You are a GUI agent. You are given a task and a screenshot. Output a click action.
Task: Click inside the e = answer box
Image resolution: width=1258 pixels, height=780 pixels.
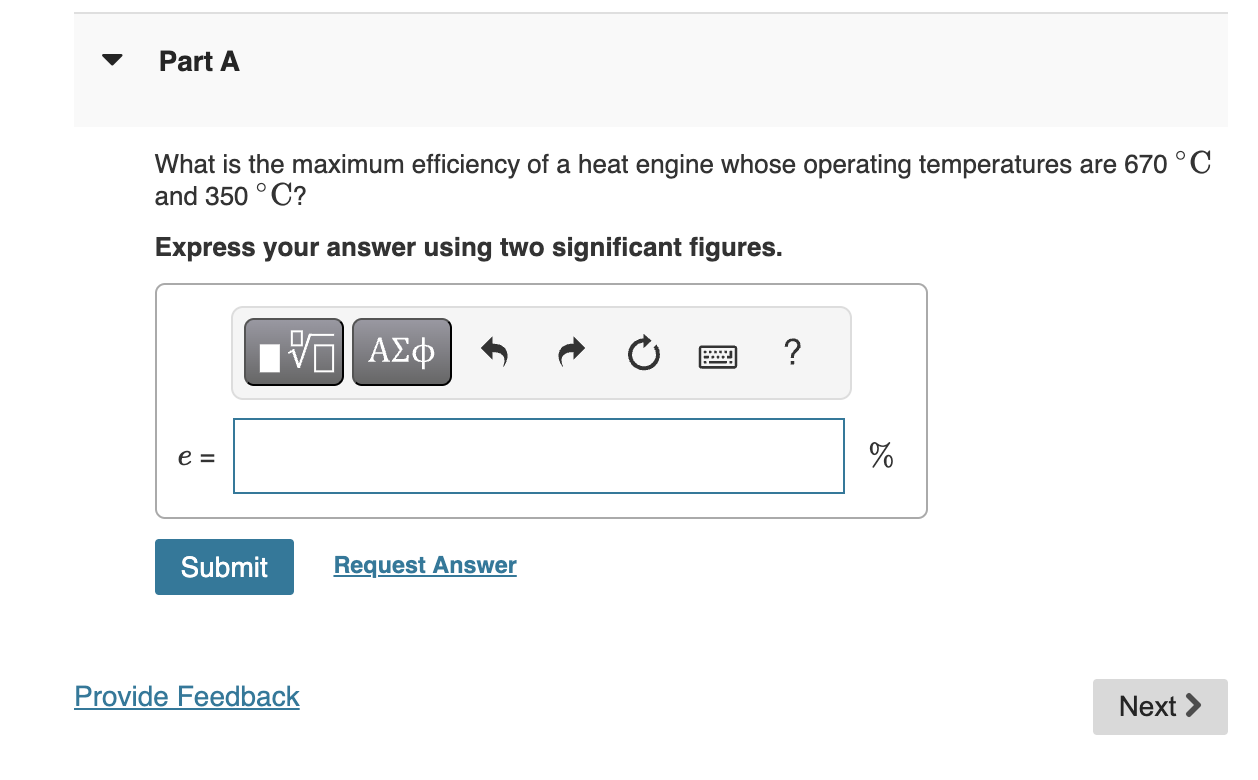[539, 455]
